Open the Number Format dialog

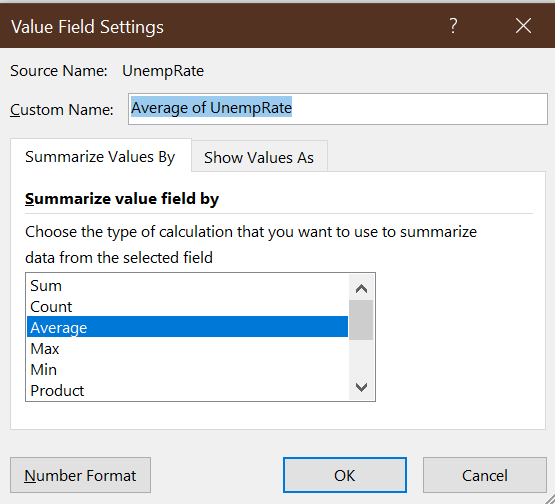(80, 475)
